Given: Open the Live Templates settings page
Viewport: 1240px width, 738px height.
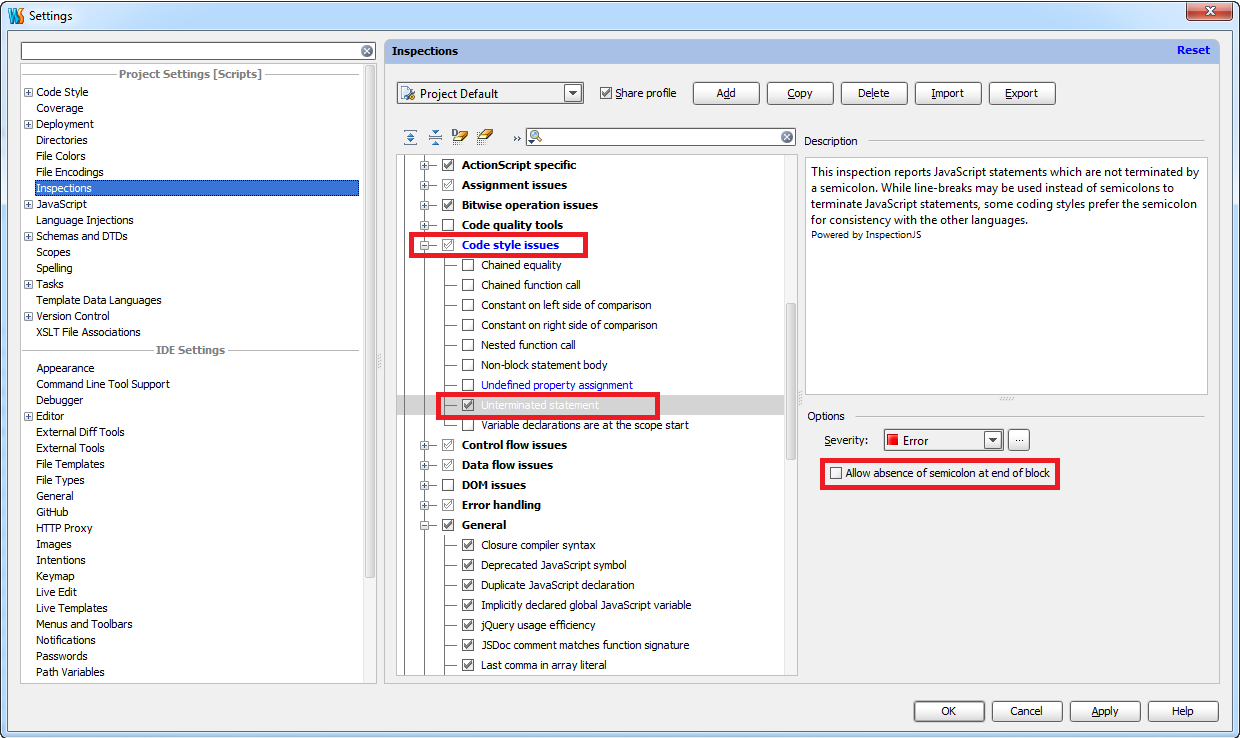Looking at the screenshot, I should (x=72, y=608).
